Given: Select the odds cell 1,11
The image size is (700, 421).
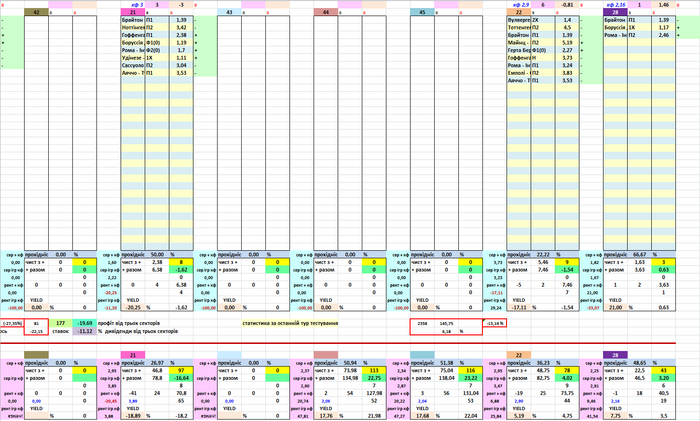Looking at the screenshot, I should [181, 58].
